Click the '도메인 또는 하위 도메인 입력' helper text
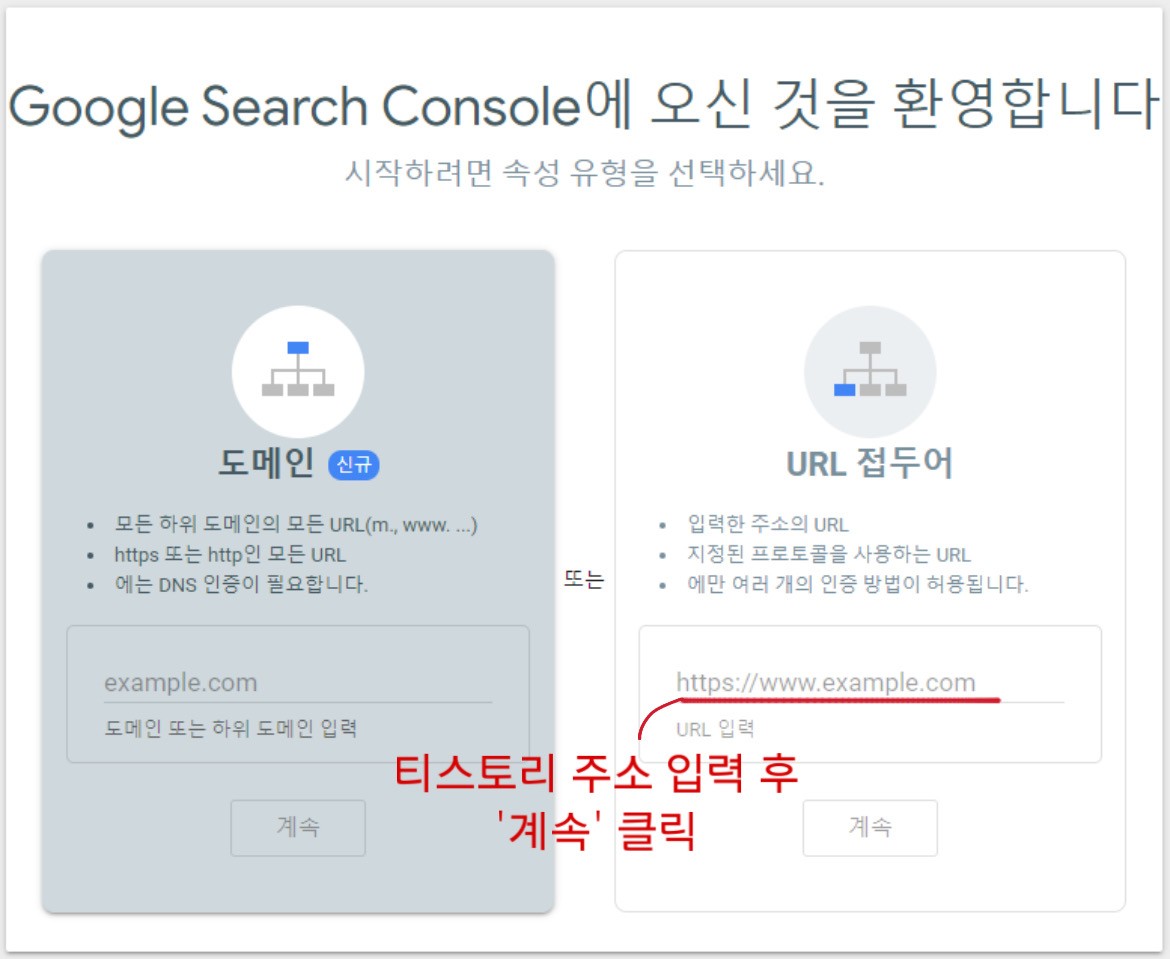Screen dimensions: 1170x959 (x=231, y=728)
